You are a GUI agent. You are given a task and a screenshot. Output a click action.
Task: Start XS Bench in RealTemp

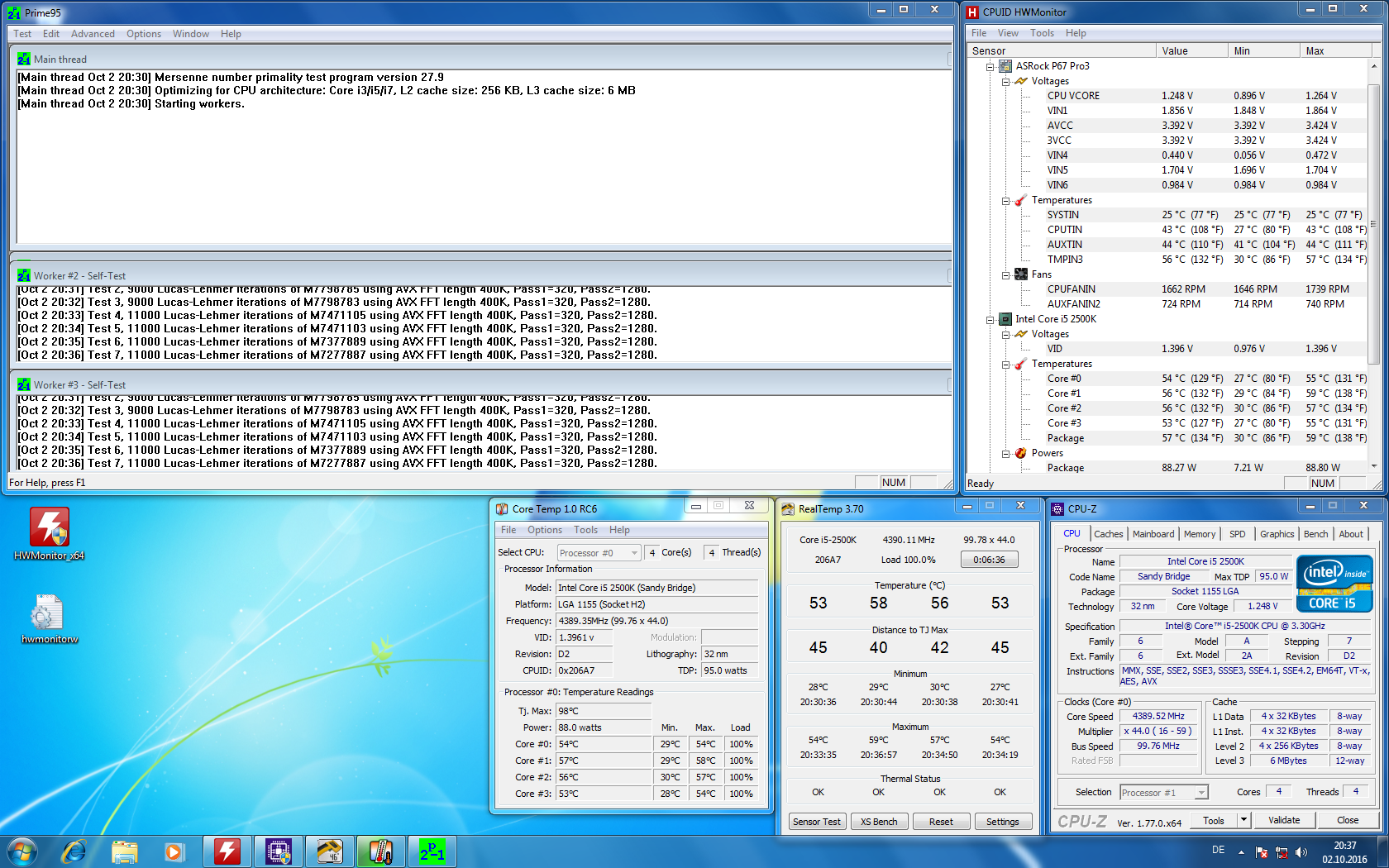click(879, 822)
